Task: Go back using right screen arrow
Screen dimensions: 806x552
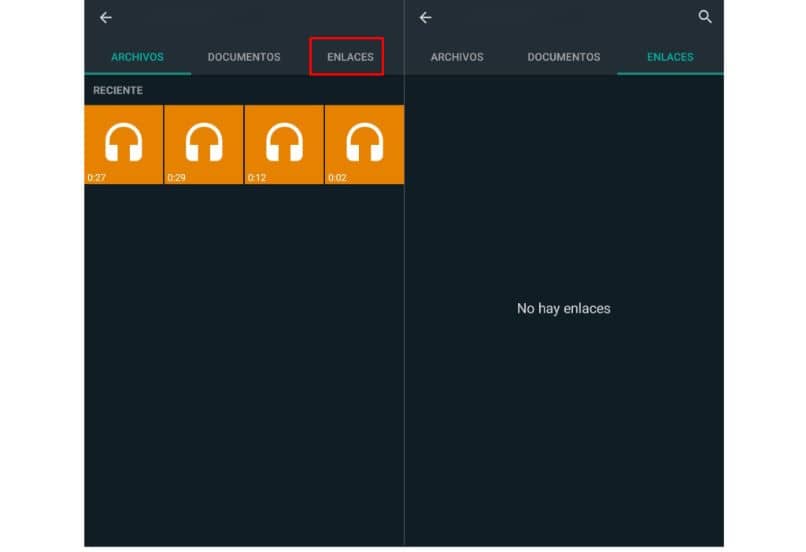Action: point(426,18)
